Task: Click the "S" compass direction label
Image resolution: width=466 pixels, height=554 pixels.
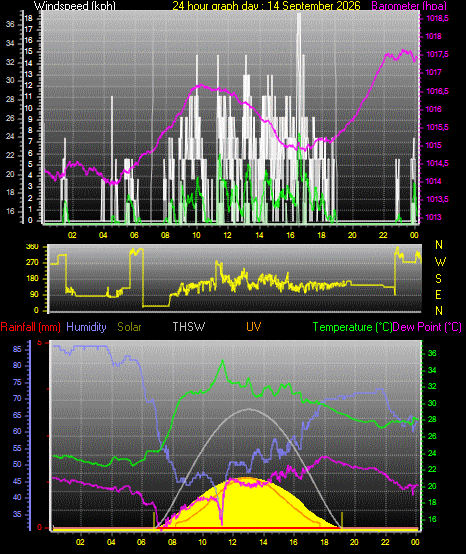Action: [x=438, y=279]
